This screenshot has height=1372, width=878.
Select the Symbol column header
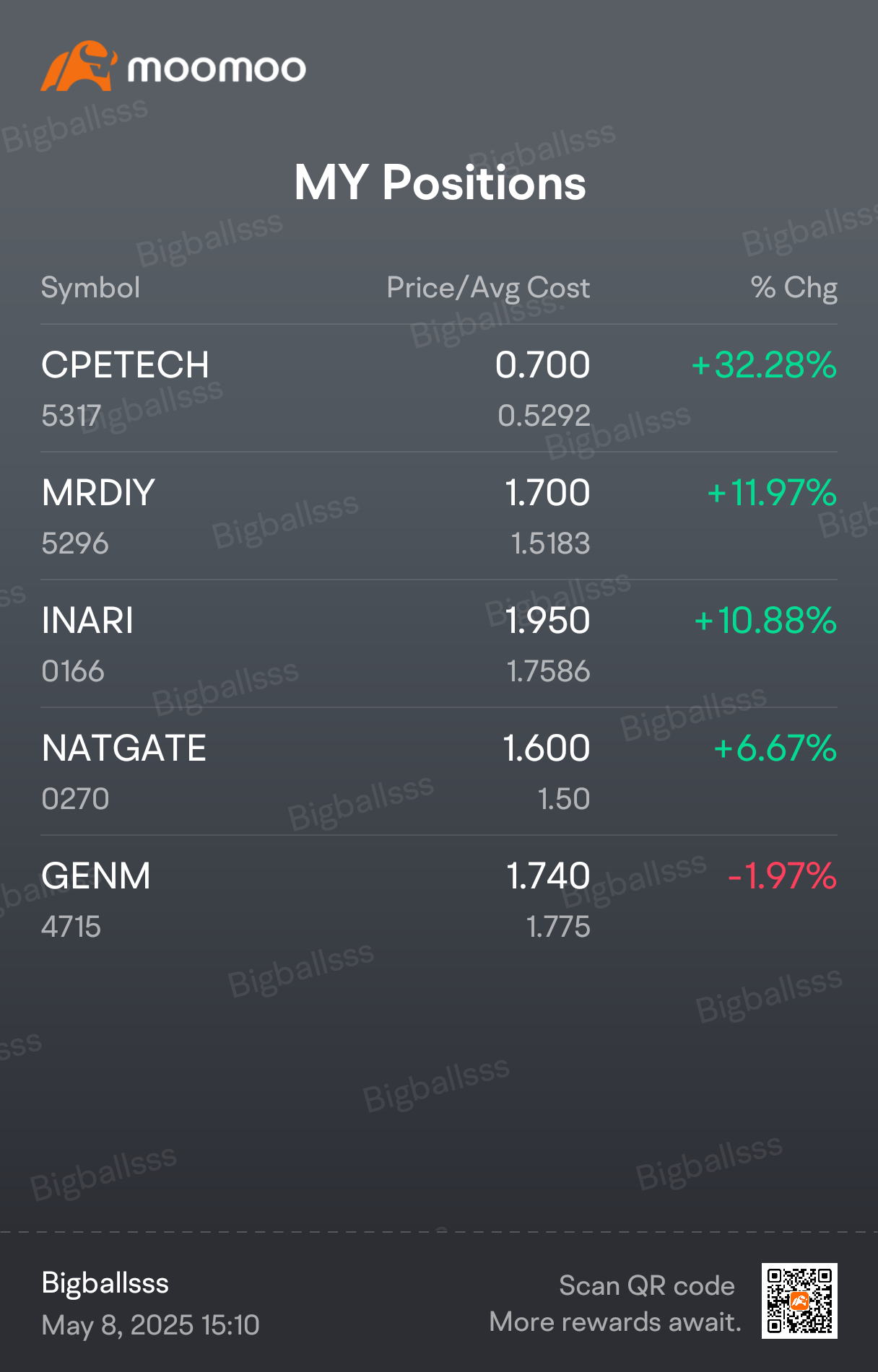coord(90,288)
